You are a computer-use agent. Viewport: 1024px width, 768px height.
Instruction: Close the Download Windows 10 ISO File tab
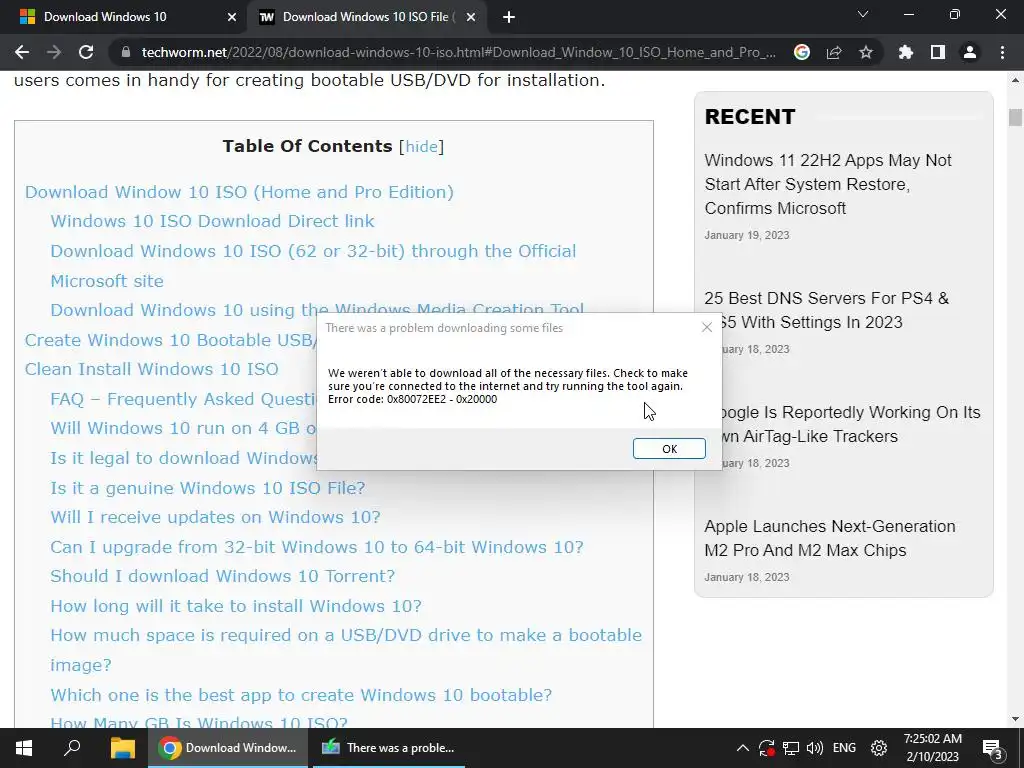tap(471, 17)
